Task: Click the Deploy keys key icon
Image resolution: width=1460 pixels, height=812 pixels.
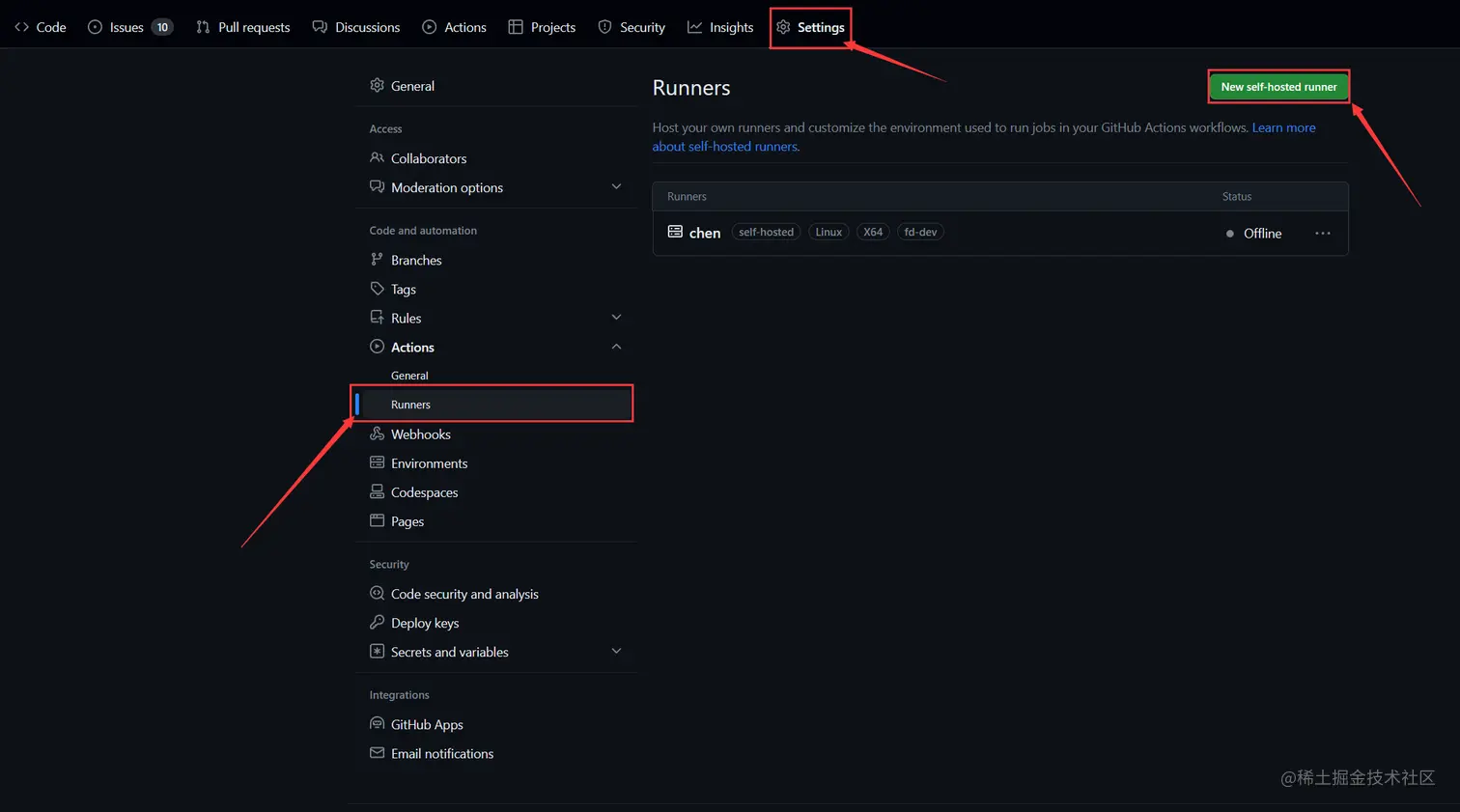Action: tap(377, 622)
